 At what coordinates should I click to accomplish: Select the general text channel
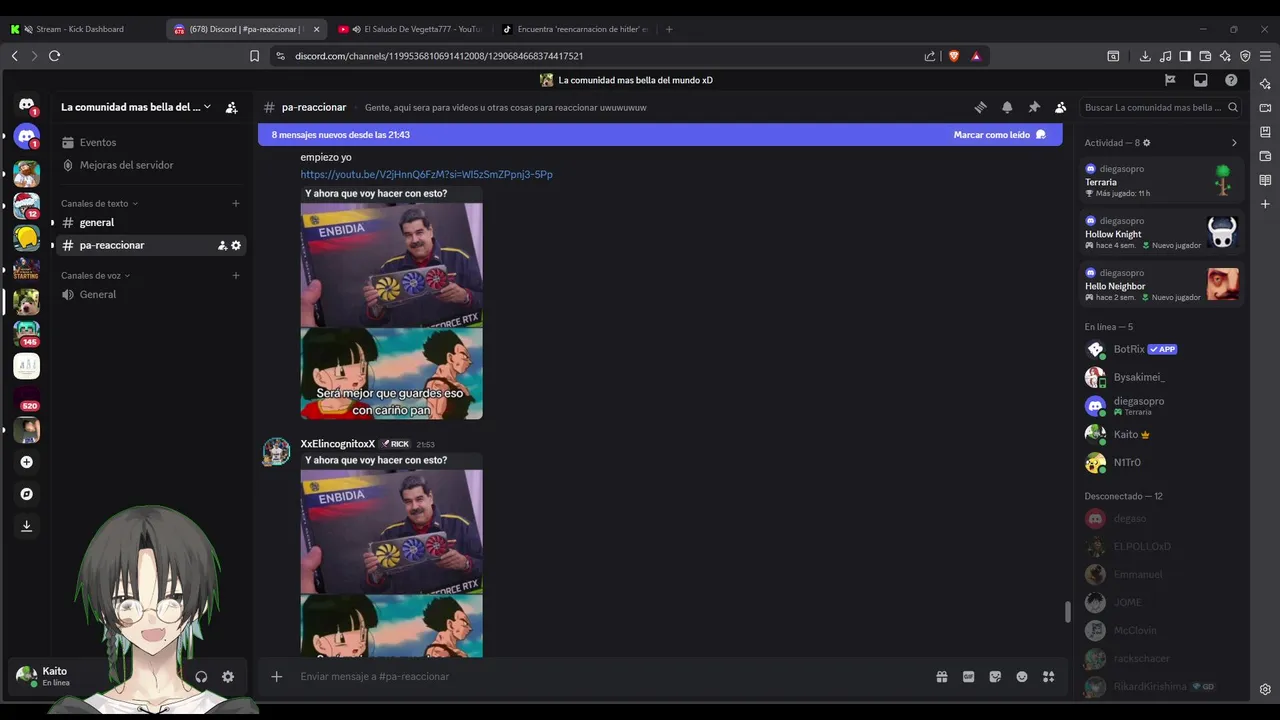point(150,223)
